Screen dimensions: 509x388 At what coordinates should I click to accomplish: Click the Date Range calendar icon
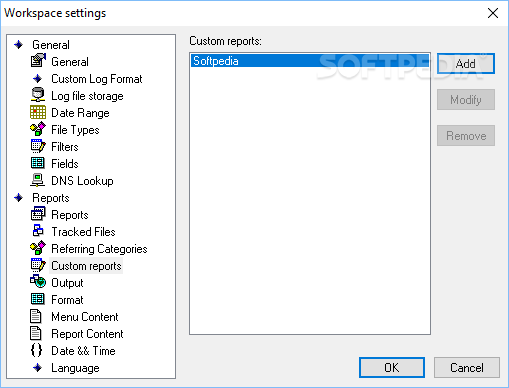[38, 112]
